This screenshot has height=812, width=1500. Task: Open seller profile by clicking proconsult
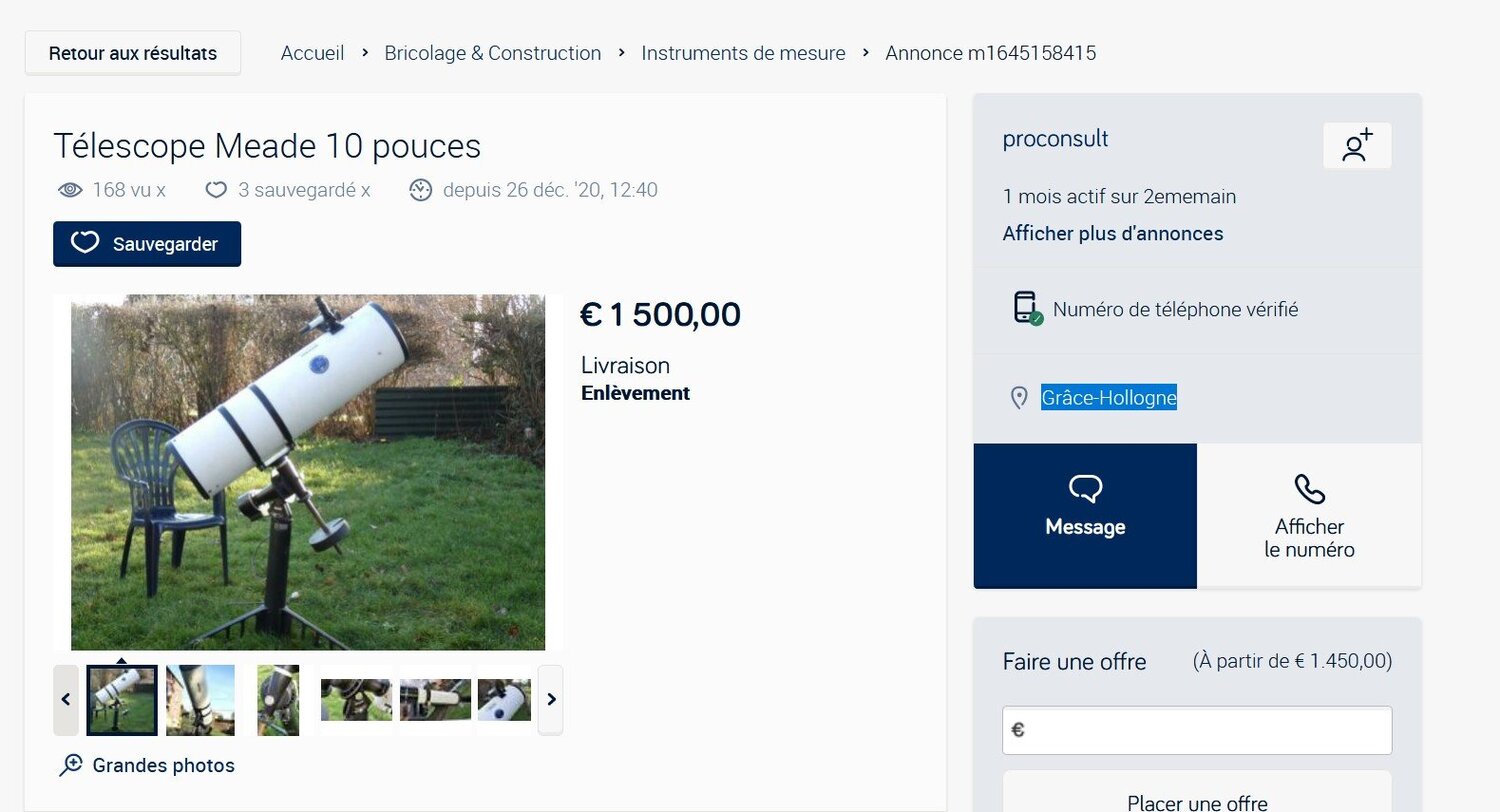pos(1055,139)
